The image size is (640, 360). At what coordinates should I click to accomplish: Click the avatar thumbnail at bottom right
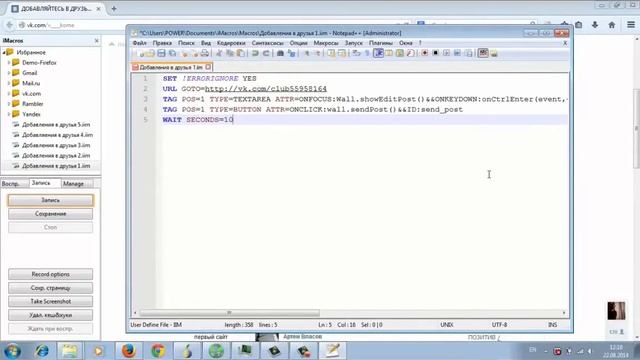click(616, 311)
